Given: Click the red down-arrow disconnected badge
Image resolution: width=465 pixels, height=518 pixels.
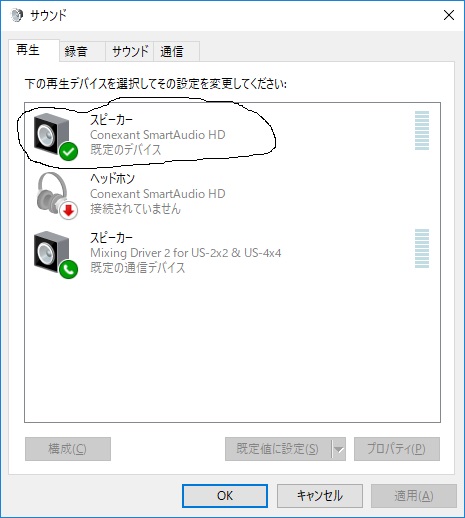Looking at the screenshot, I should point(69,211).
